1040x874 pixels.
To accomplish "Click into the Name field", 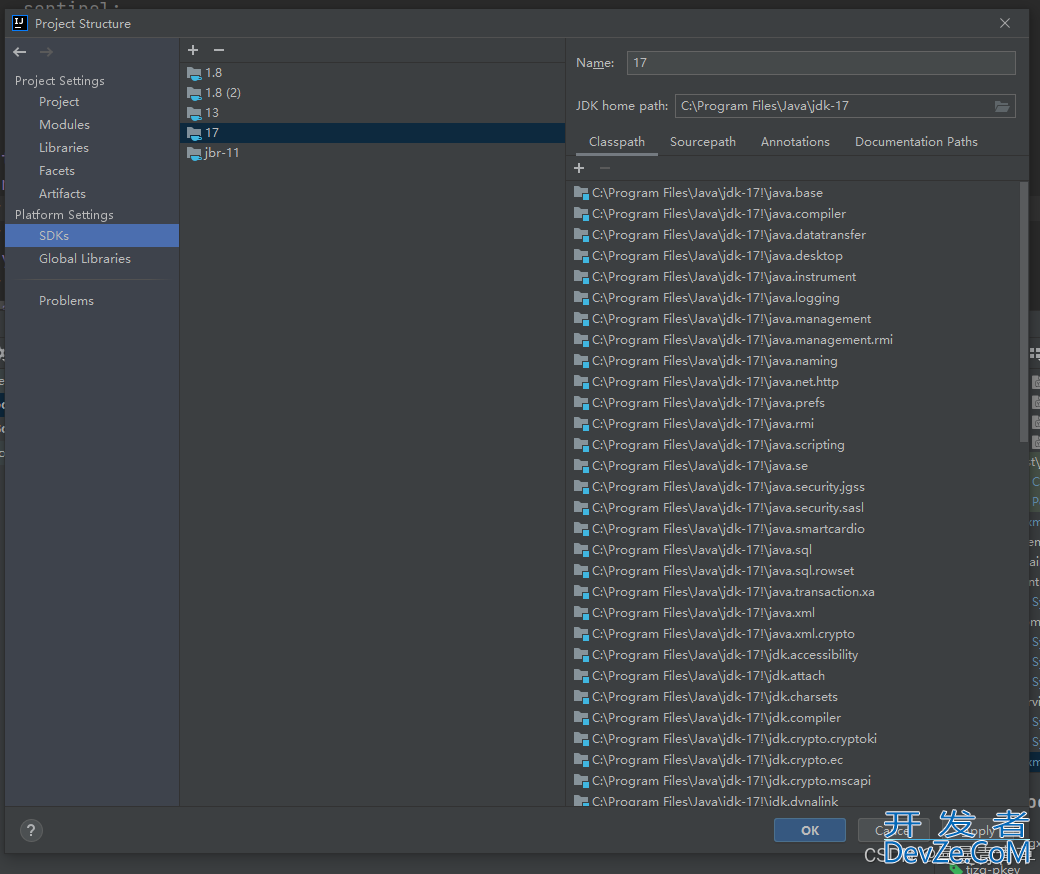I will tap(821, 63).
